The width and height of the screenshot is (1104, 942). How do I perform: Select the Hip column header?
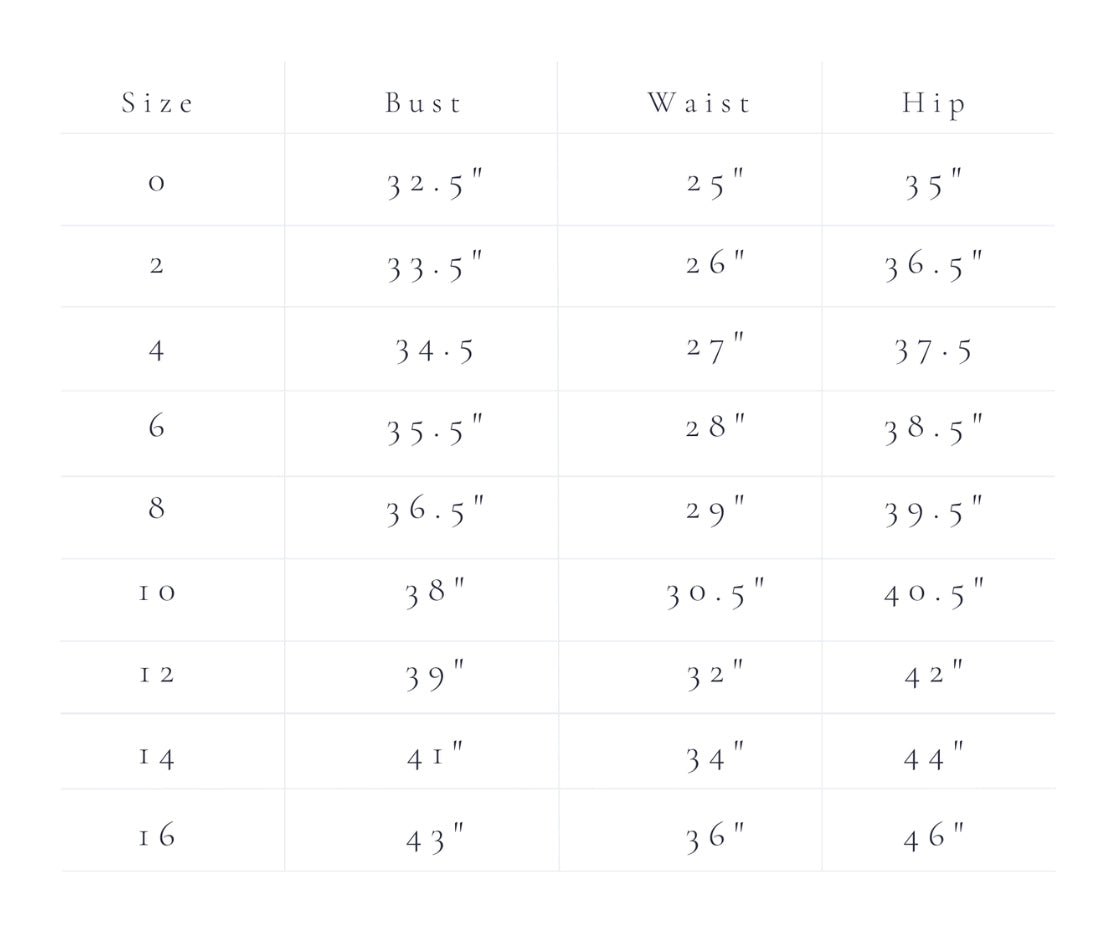pyautogui.click(x=934, y=104)
